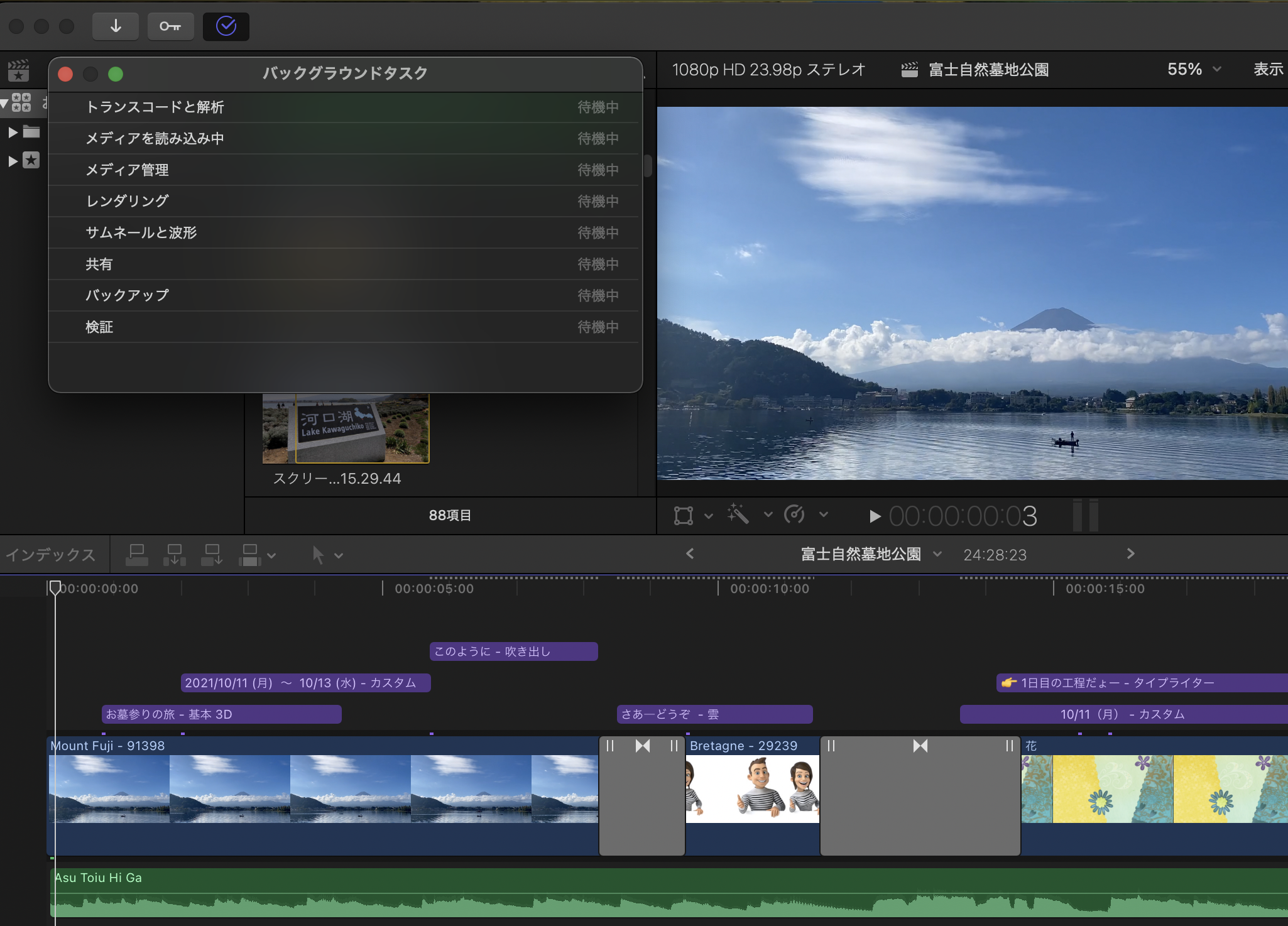The height and width of the screenshot is (926, 1288).
Task: Click the insert clip edit icon
Action: [x=174, y=555]
